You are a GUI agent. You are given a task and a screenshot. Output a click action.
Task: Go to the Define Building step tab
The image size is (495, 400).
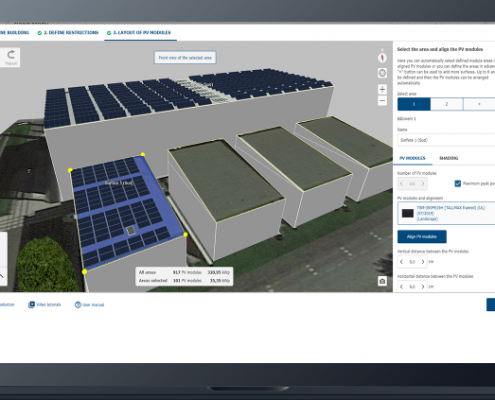[14, 33]
